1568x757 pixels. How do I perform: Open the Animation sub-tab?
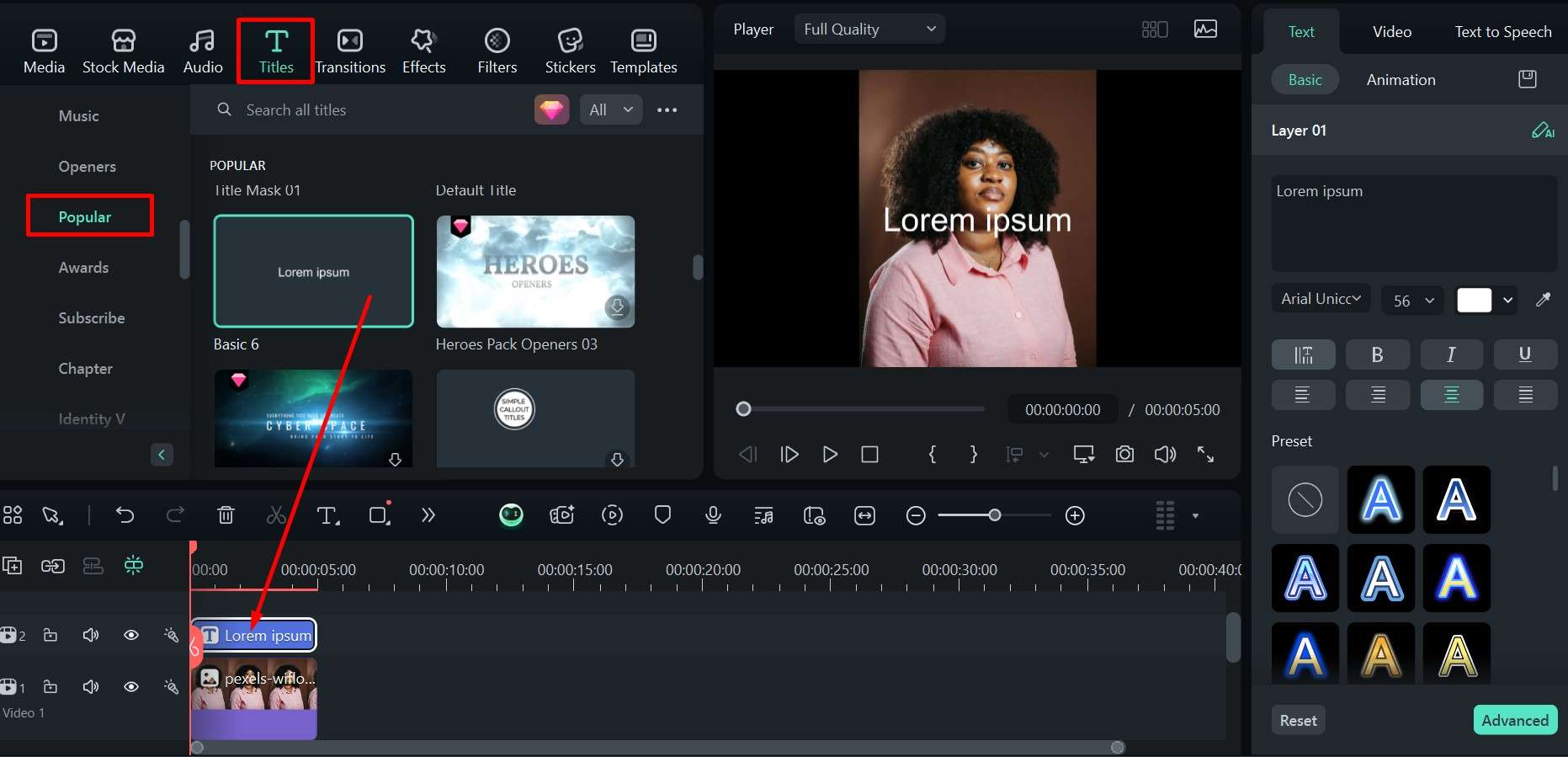[x=1401, y=80]
